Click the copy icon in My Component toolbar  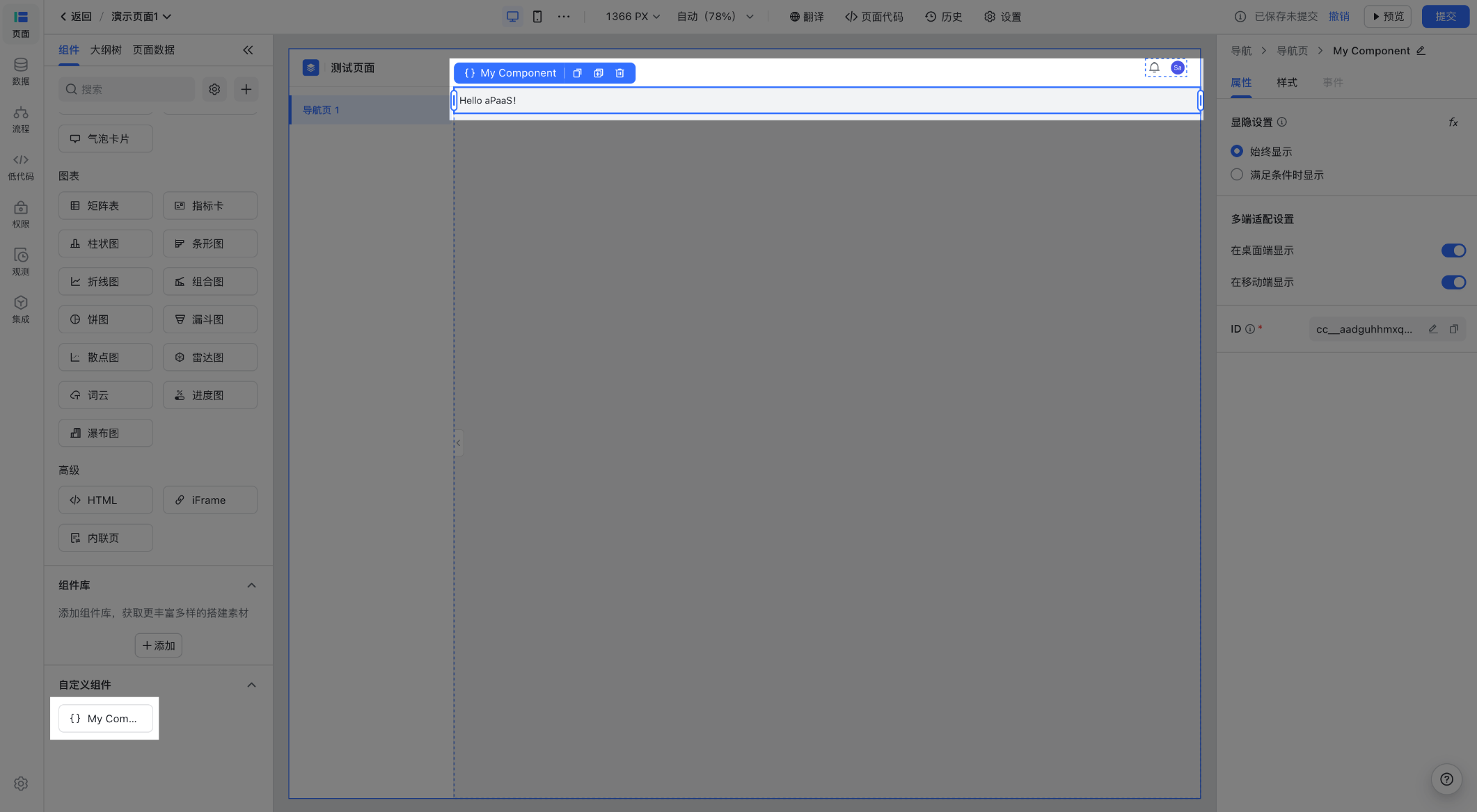(577, 73)
